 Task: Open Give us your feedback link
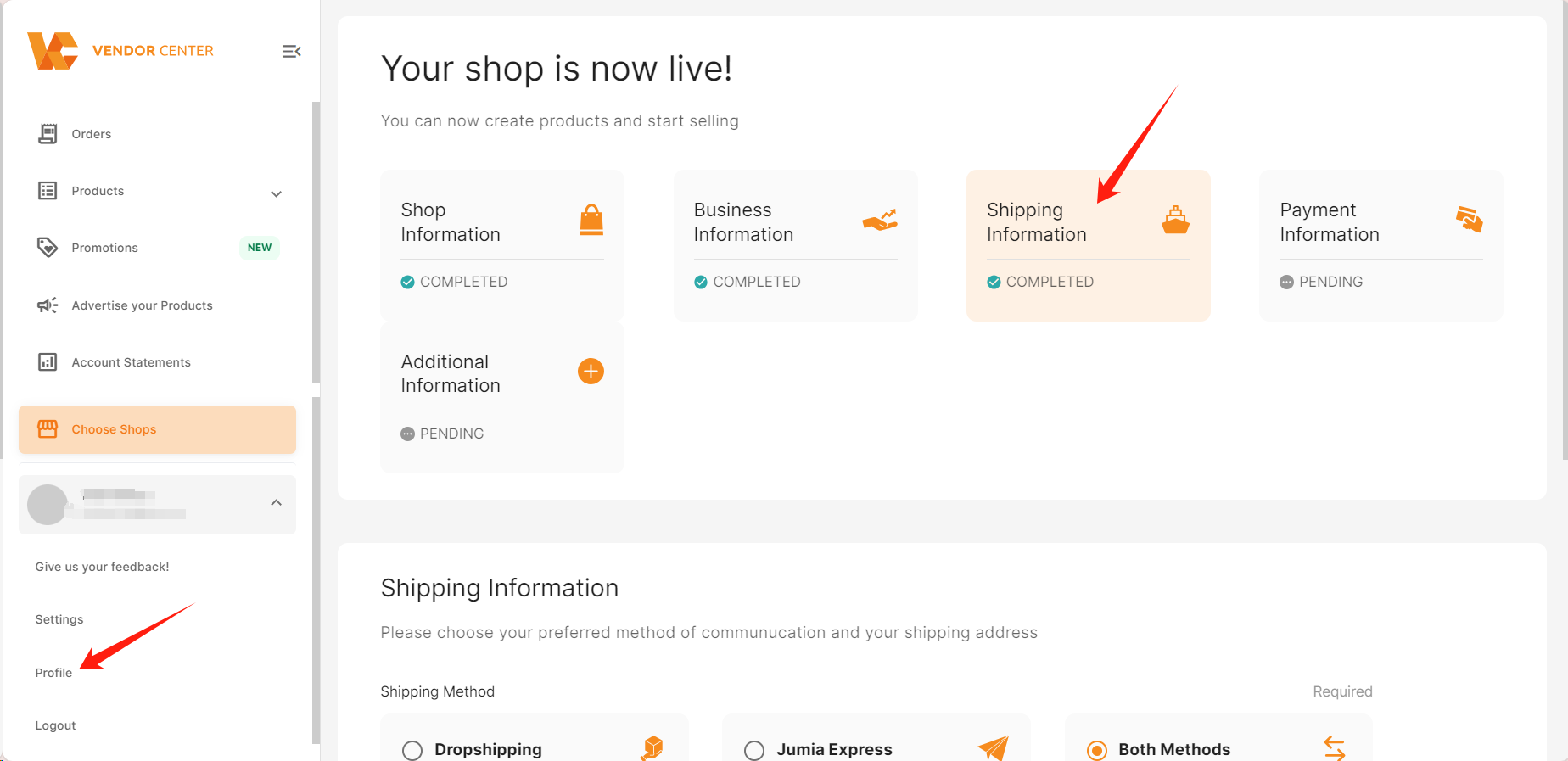102,567
